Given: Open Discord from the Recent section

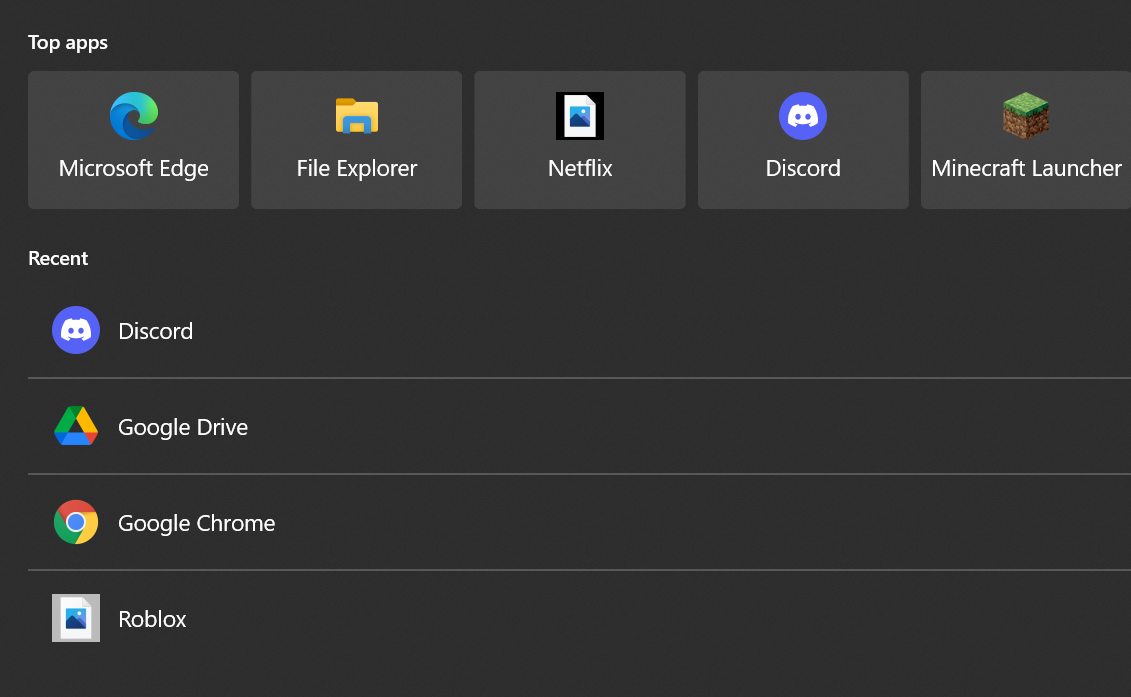Looking at the screenshot, I should click(155, 330).
